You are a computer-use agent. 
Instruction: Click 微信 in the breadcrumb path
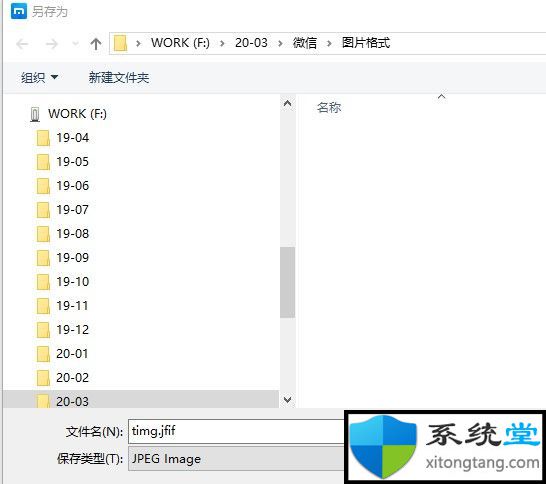tap(305, 43)
